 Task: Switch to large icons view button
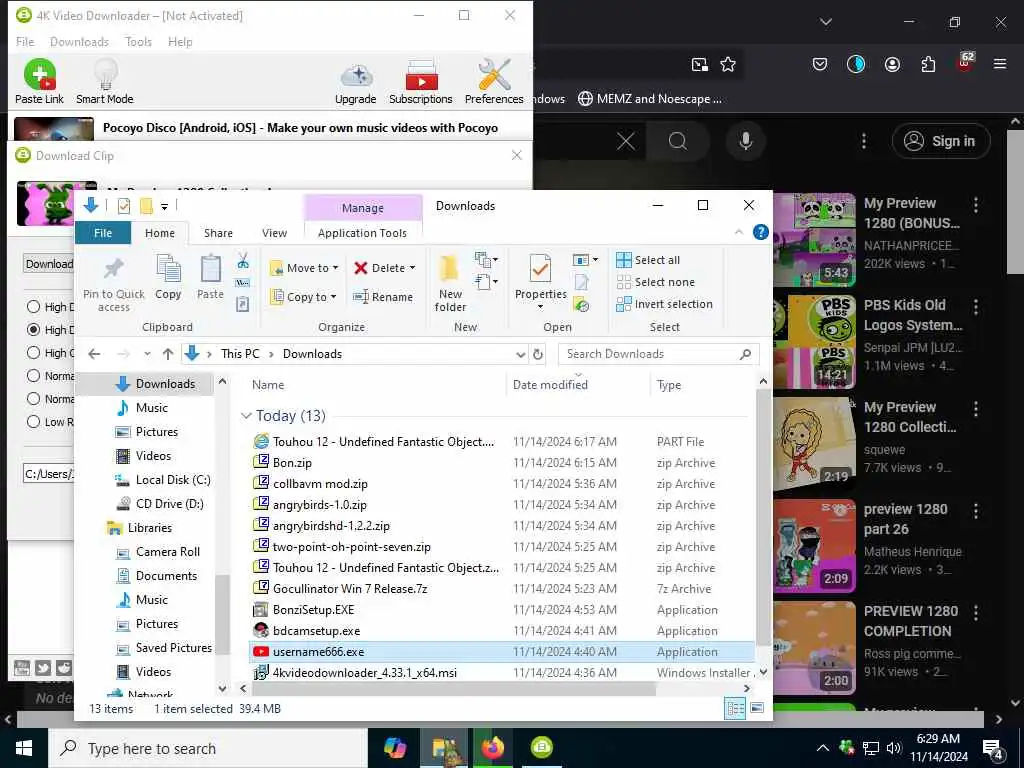tap(757, 709)
